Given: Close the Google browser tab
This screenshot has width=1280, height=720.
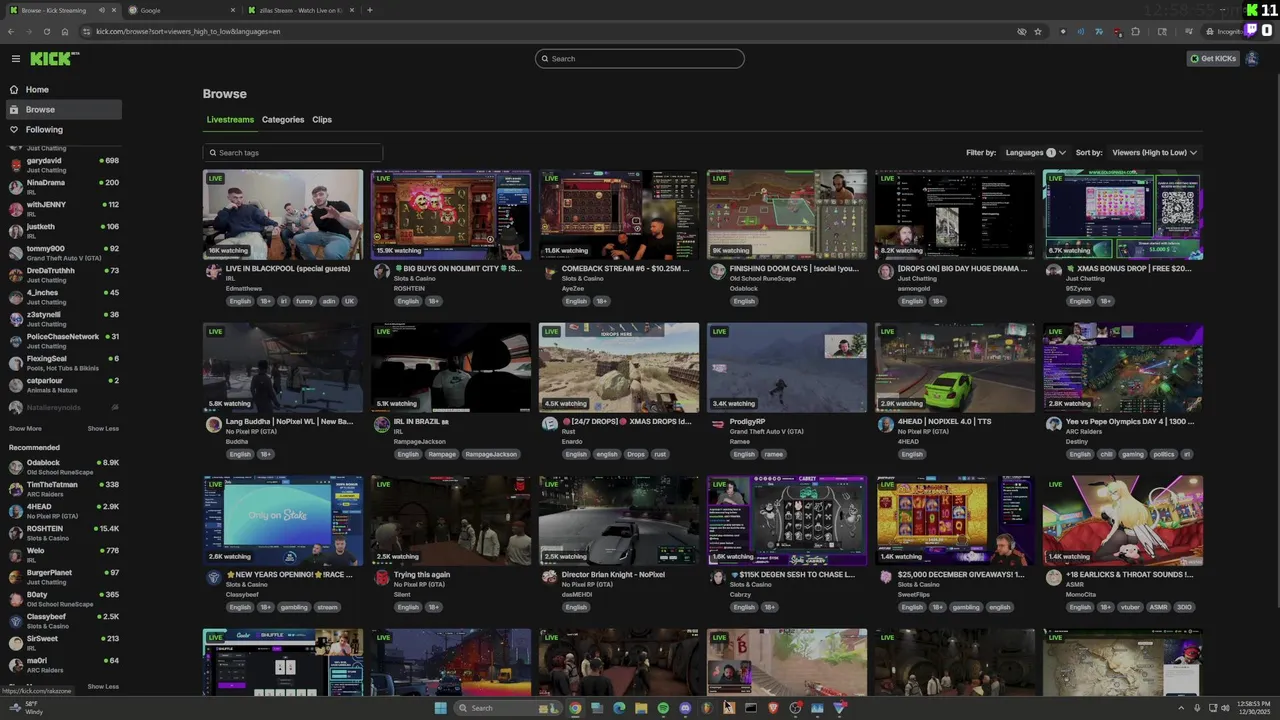Looking at the screenshot, I should point(233,10).
